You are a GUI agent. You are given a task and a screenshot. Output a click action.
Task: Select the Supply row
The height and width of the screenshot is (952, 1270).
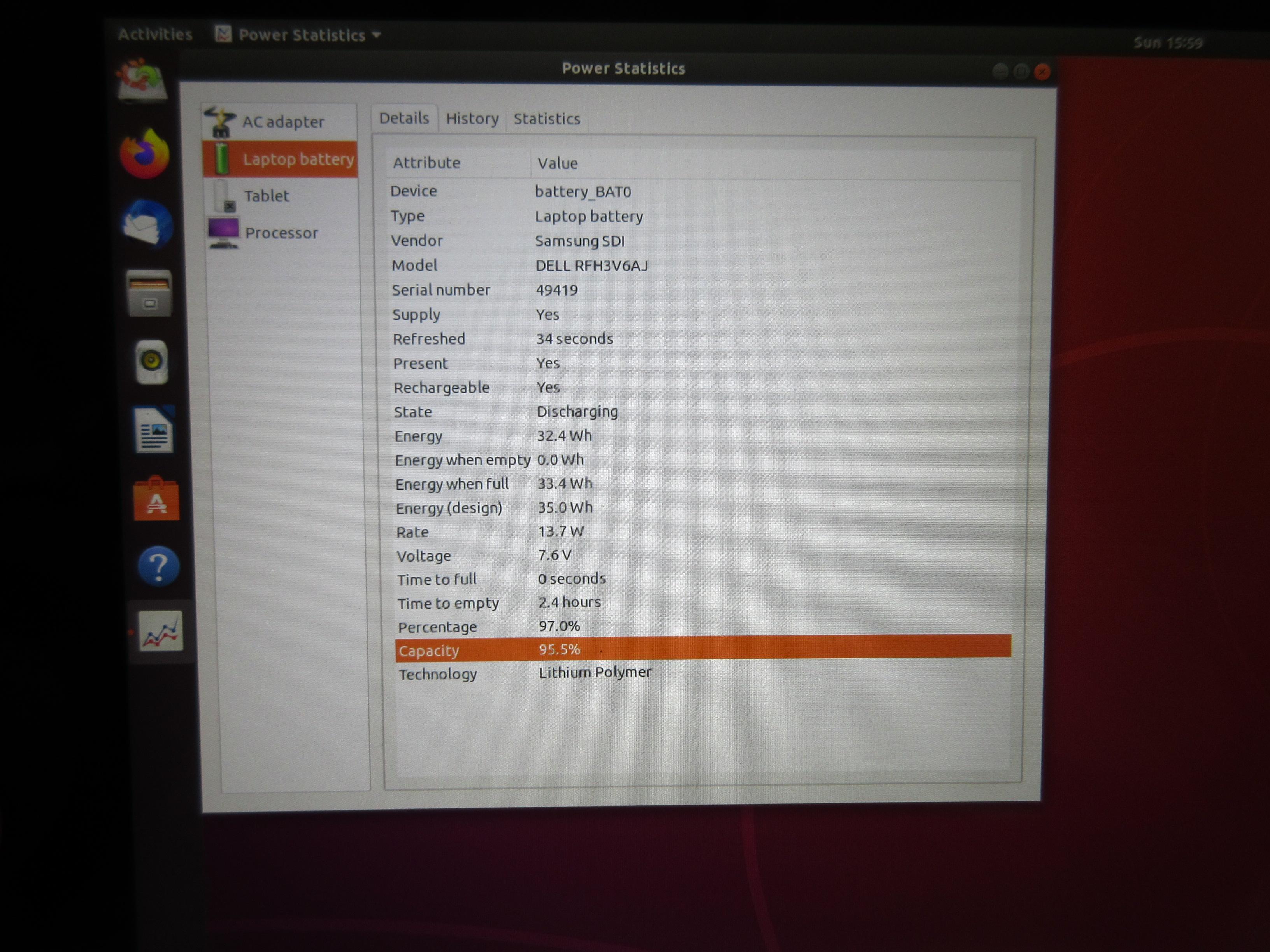coord(705,315)
